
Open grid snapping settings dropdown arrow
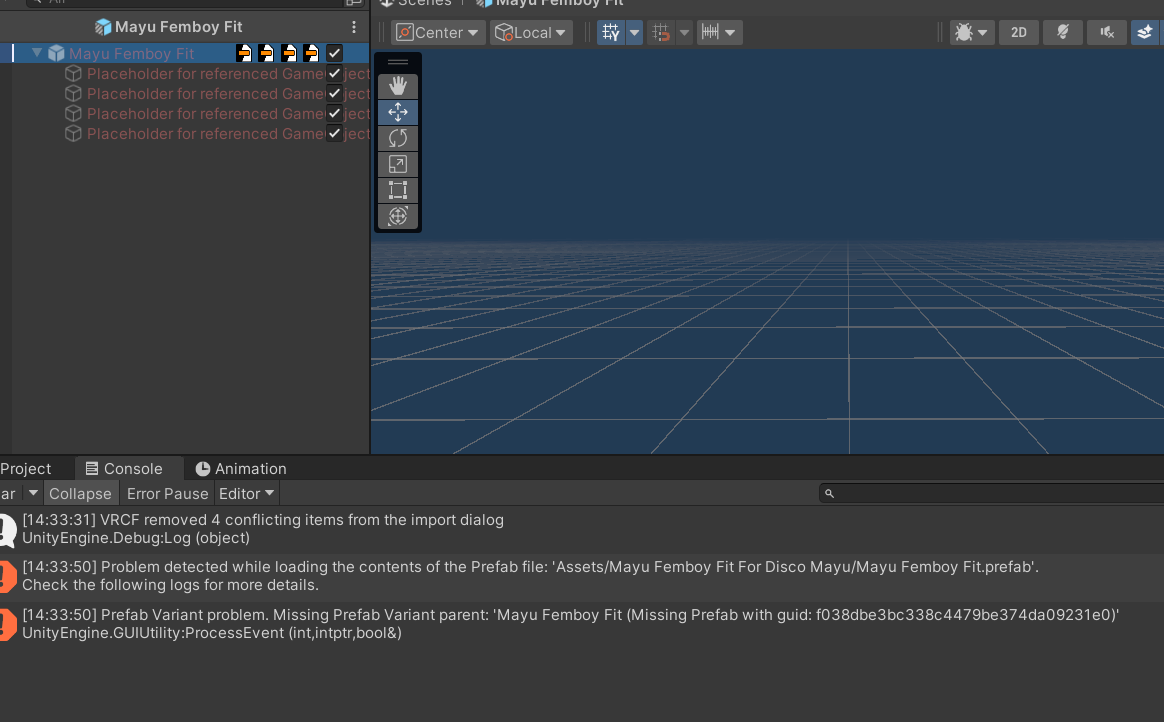coord(684,33)
